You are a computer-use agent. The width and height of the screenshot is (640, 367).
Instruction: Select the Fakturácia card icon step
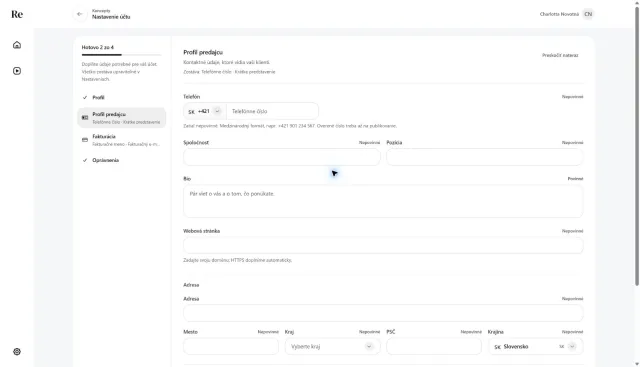pos(85,140)
